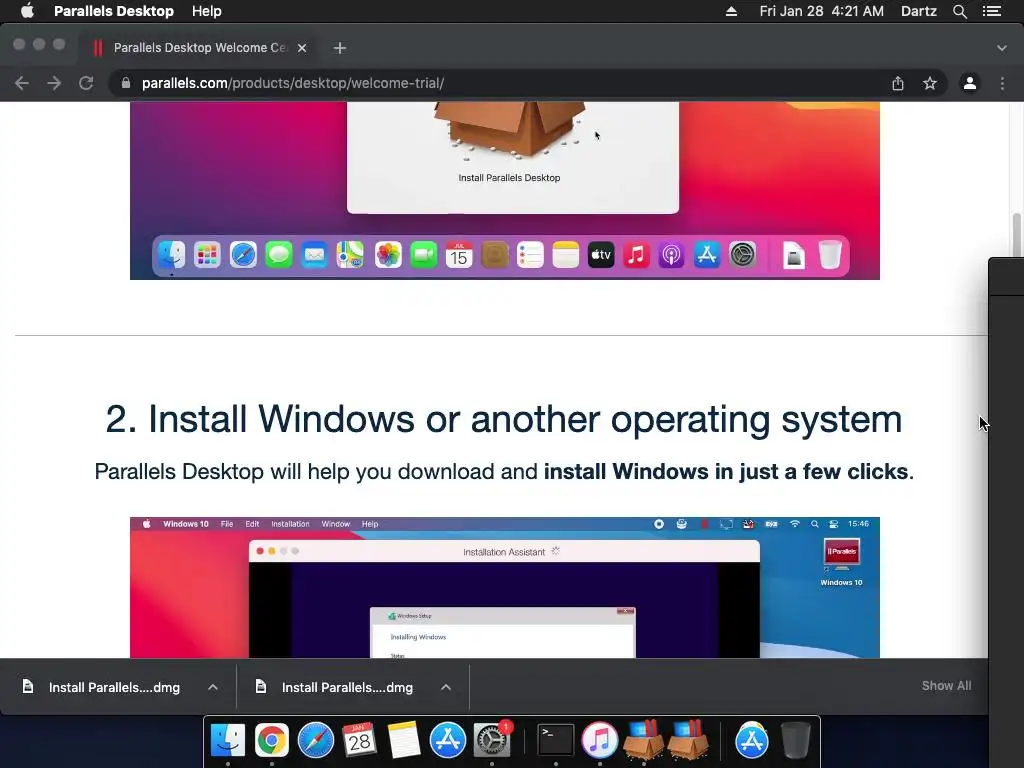The width and height of the screenshot is (1024, 768).
Task: Open the Chrome three-dot menu
Action: 1002,83
